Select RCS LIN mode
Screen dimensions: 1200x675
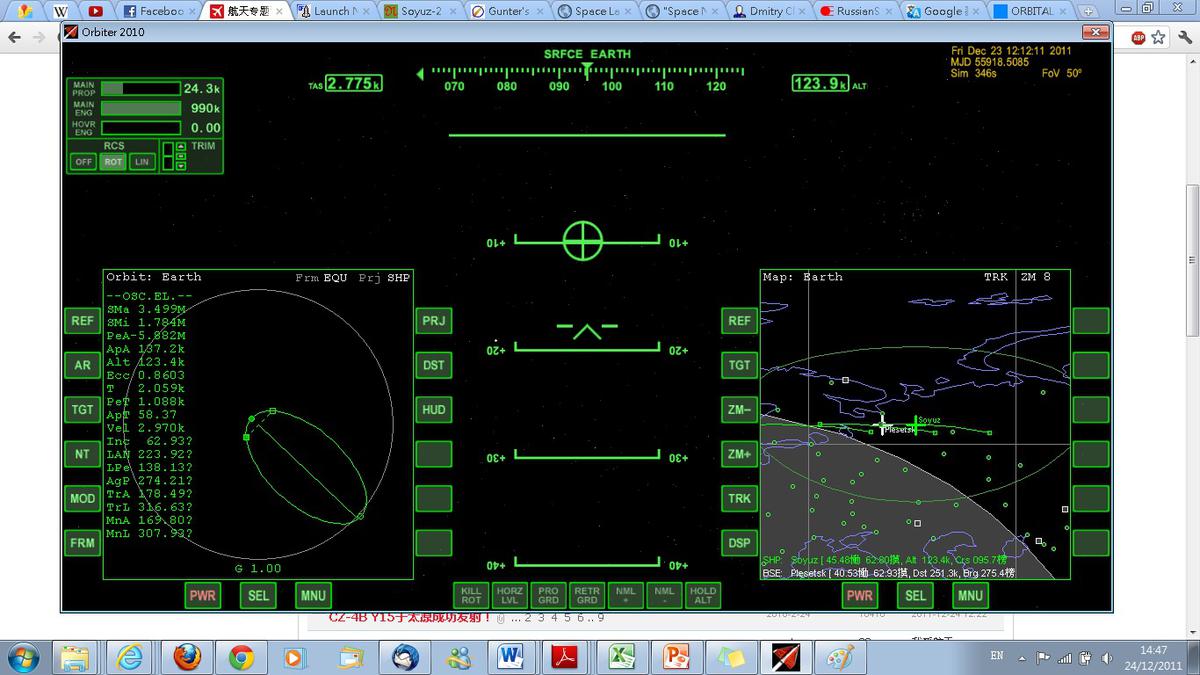point(142,162)
